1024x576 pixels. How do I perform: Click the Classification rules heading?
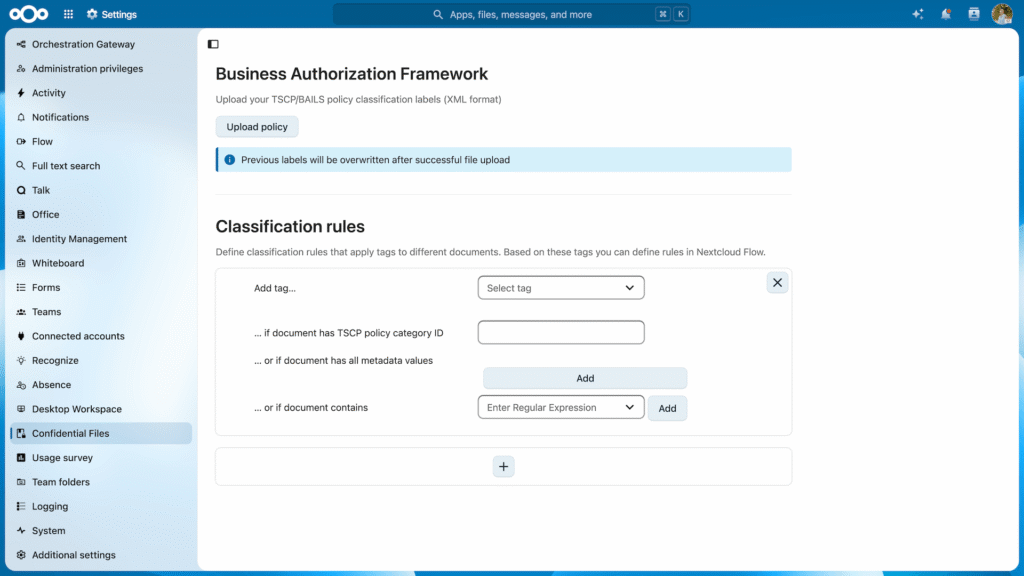tap(290, 227)
